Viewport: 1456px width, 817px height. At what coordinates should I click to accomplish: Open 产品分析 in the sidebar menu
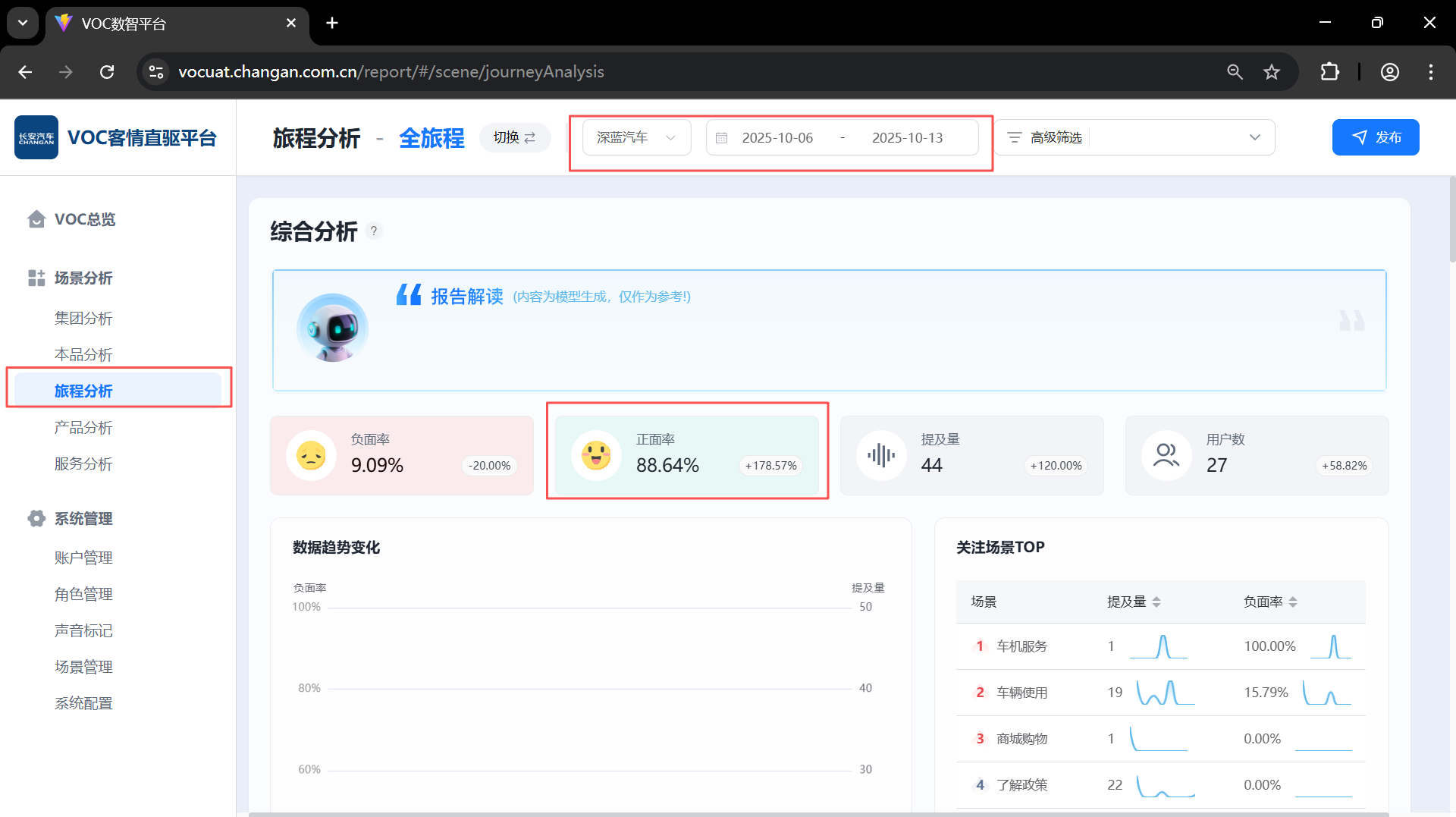[x=83, y=428]
